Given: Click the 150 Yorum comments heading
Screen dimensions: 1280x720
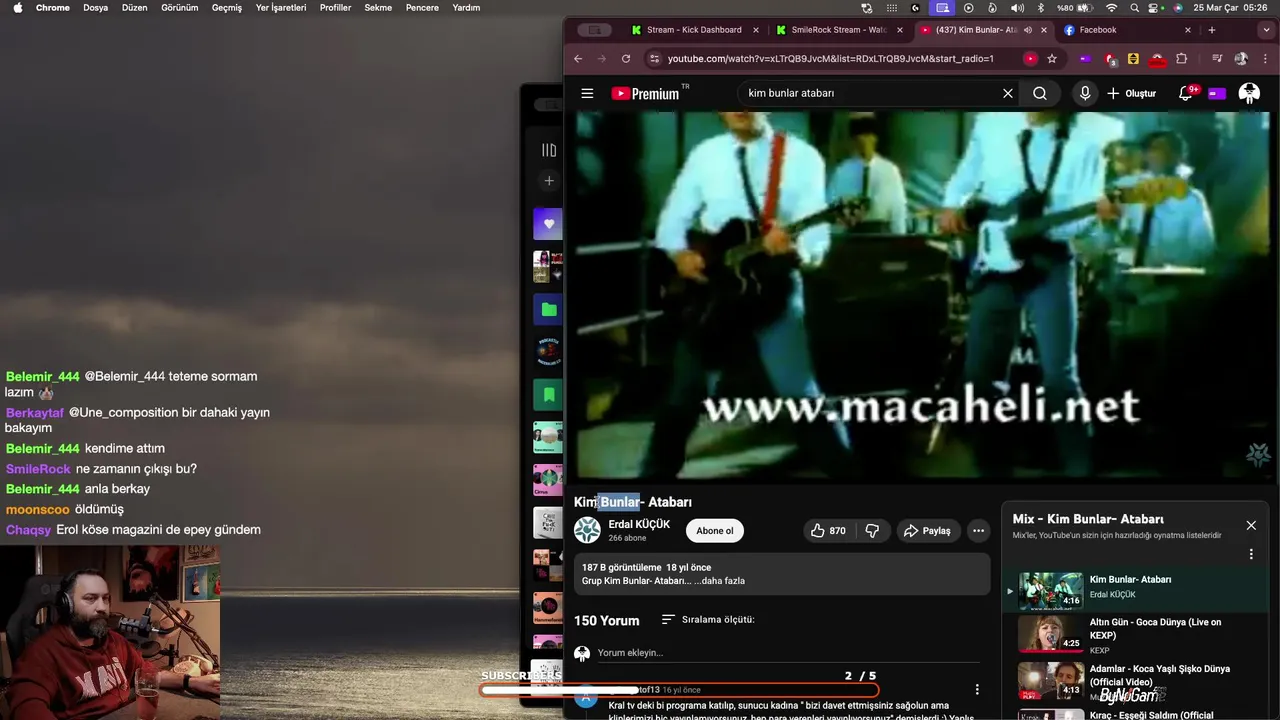Looking at the screenshot, I should tap(606, 621).
